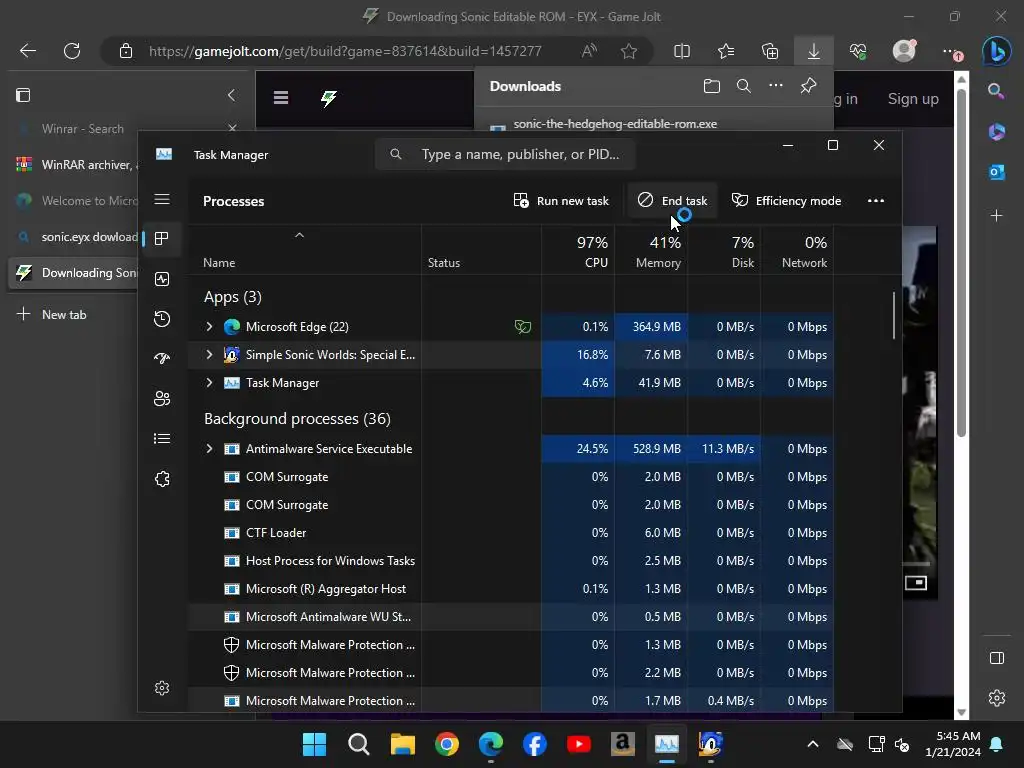Open Task Manager navigation hamburger menu

point(162,199)
